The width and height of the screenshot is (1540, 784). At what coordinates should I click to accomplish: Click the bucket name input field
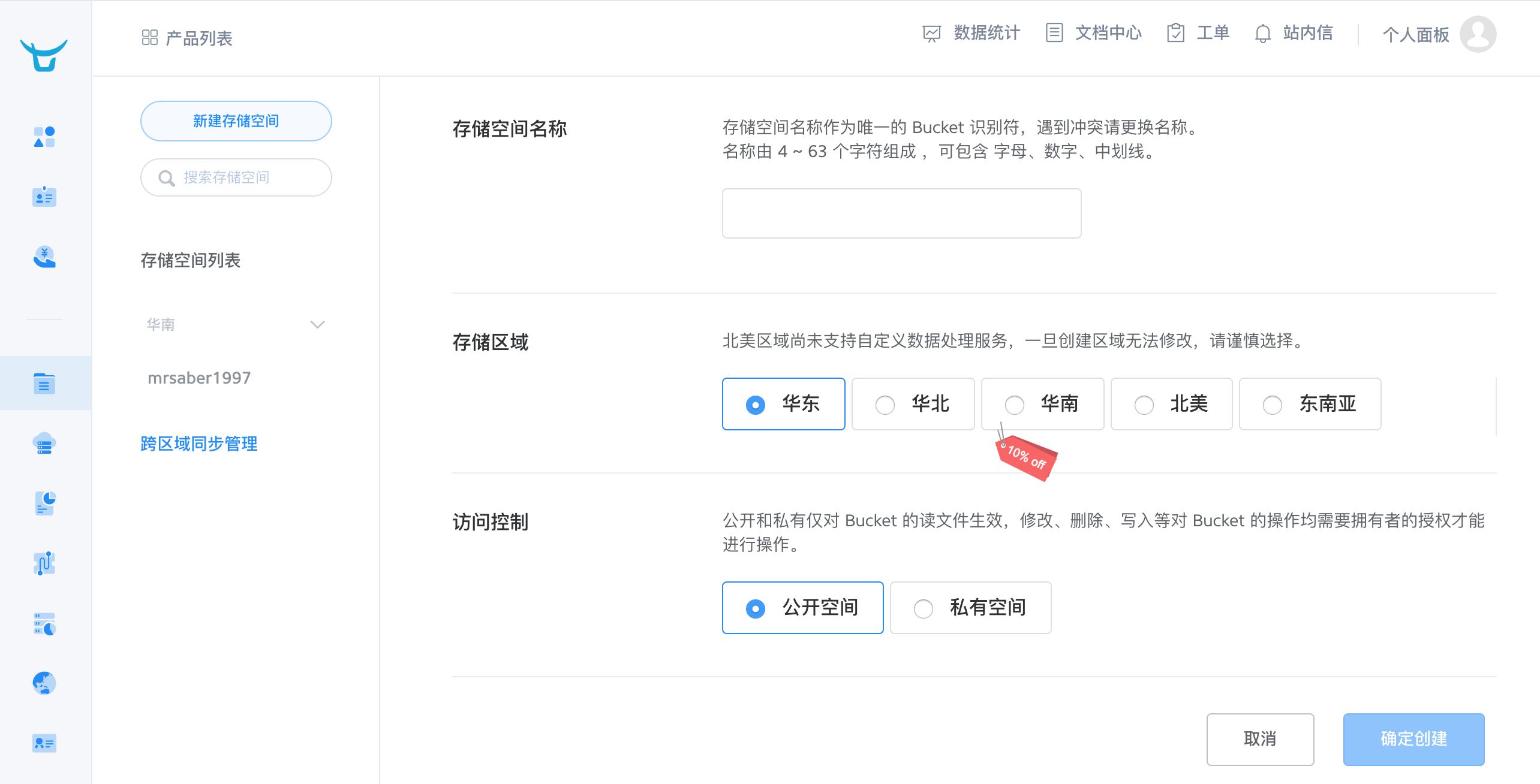pos(901,213)
